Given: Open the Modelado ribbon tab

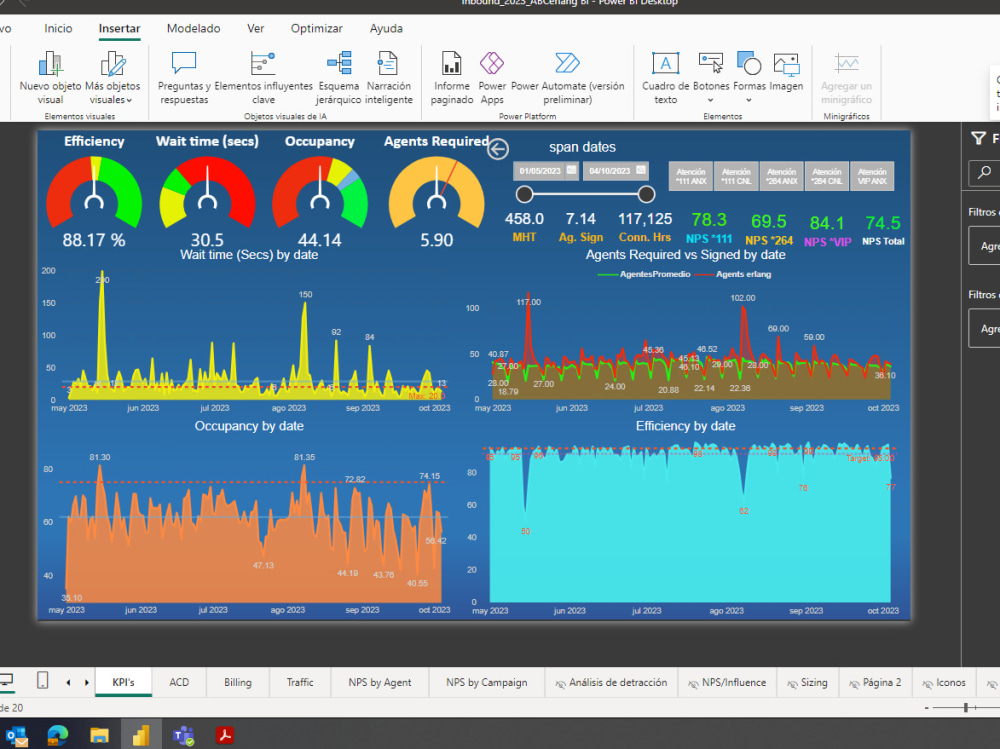Looking at the screenshot, I should tap(193, 28).
